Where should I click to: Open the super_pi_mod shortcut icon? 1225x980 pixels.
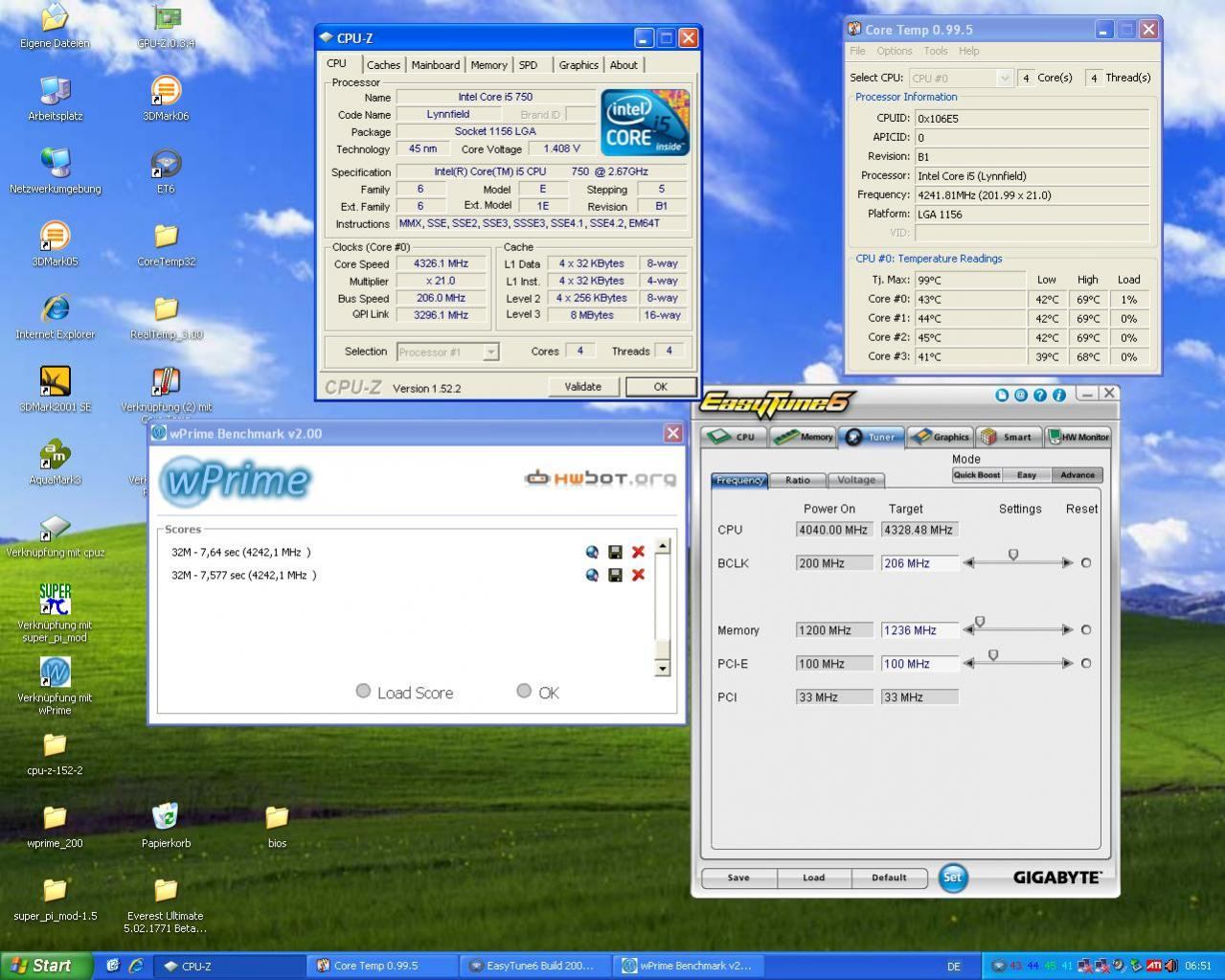tap(55, 599)
